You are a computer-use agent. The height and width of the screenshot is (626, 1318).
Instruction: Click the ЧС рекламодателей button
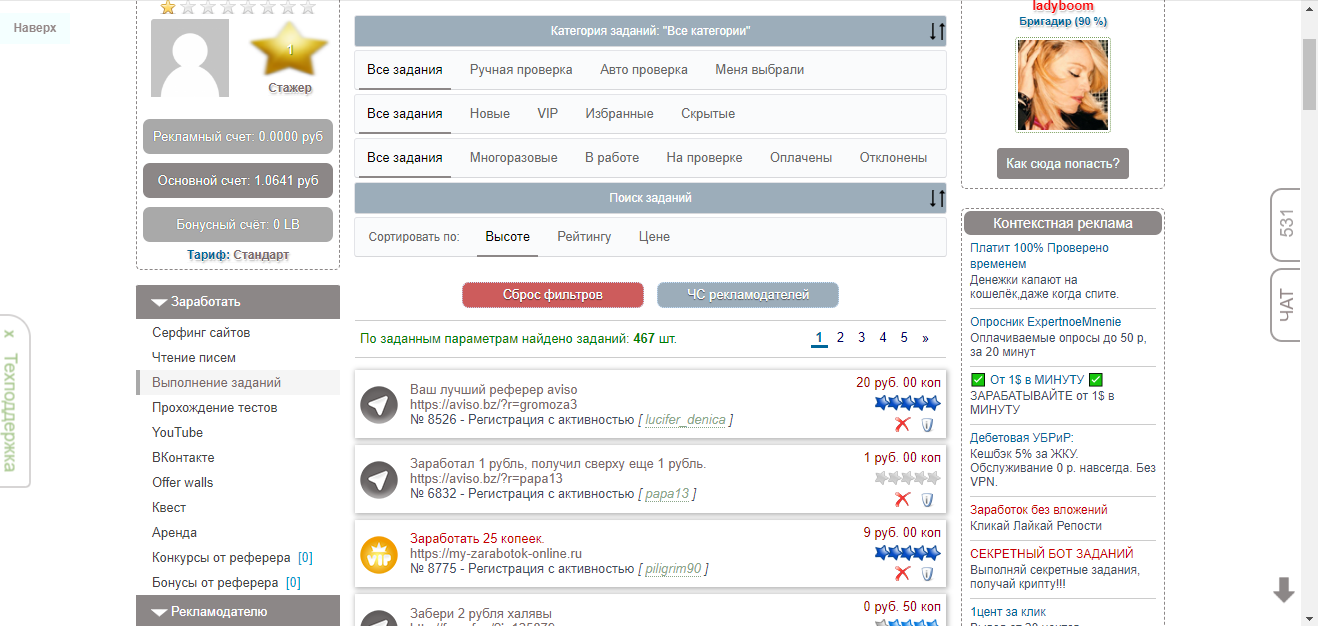click(748, 295)
